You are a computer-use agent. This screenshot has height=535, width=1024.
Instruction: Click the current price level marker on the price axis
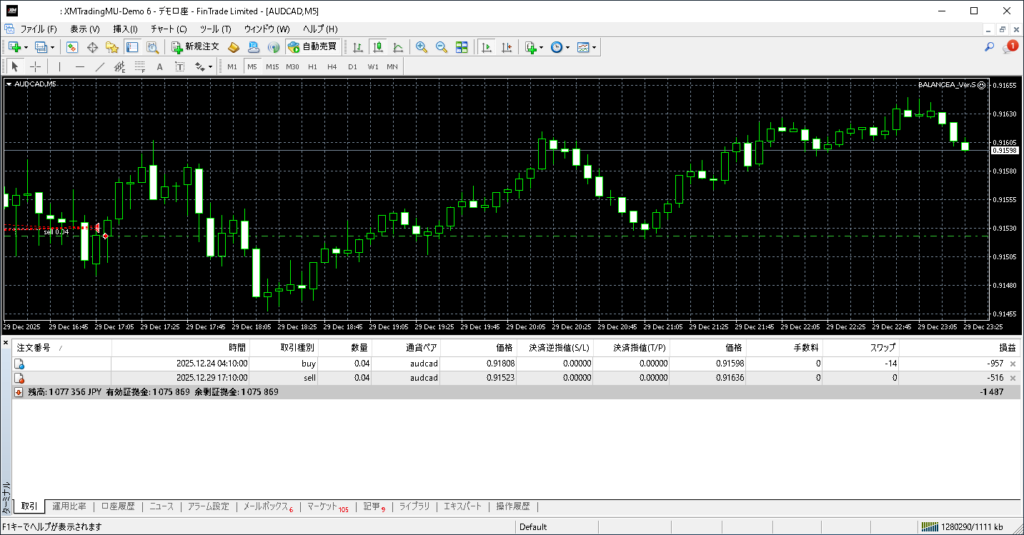[x=1003, y=150]
